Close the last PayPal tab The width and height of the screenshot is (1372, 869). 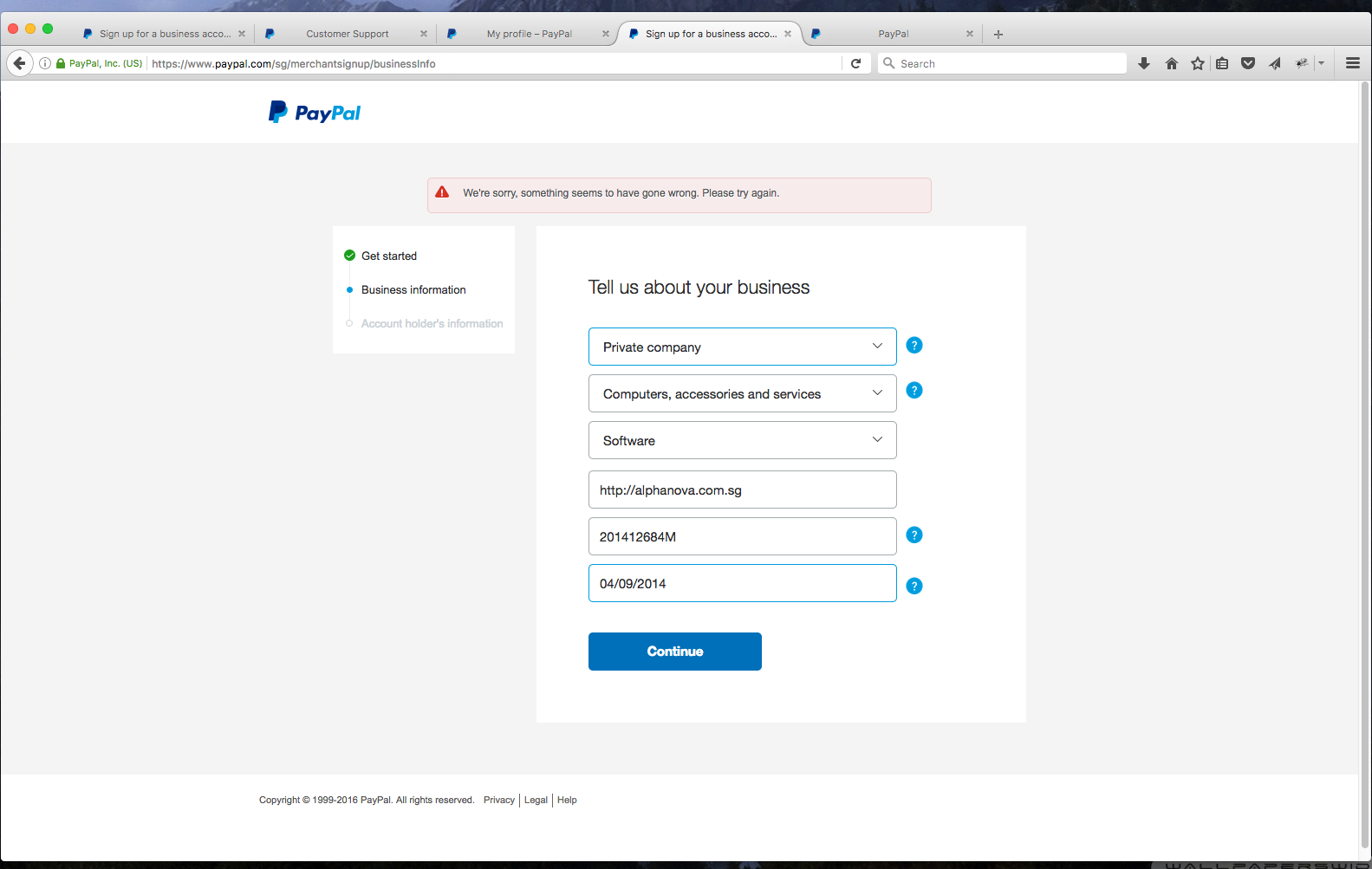[970, 34]
